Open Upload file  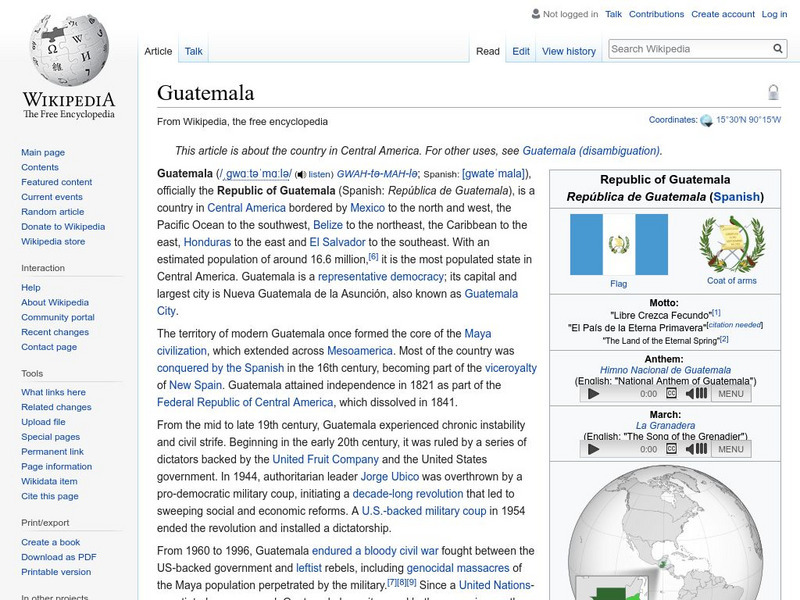43,422
